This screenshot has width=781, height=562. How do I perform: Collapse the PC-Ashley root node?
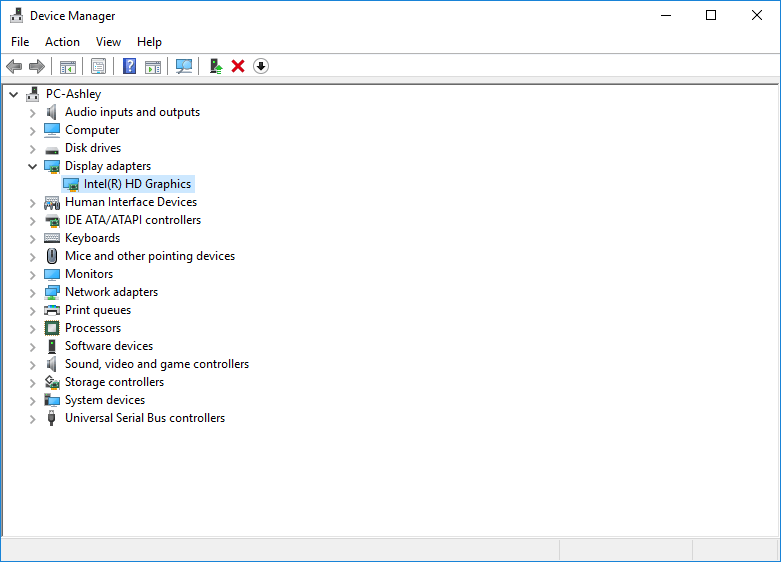pos(13,94)
